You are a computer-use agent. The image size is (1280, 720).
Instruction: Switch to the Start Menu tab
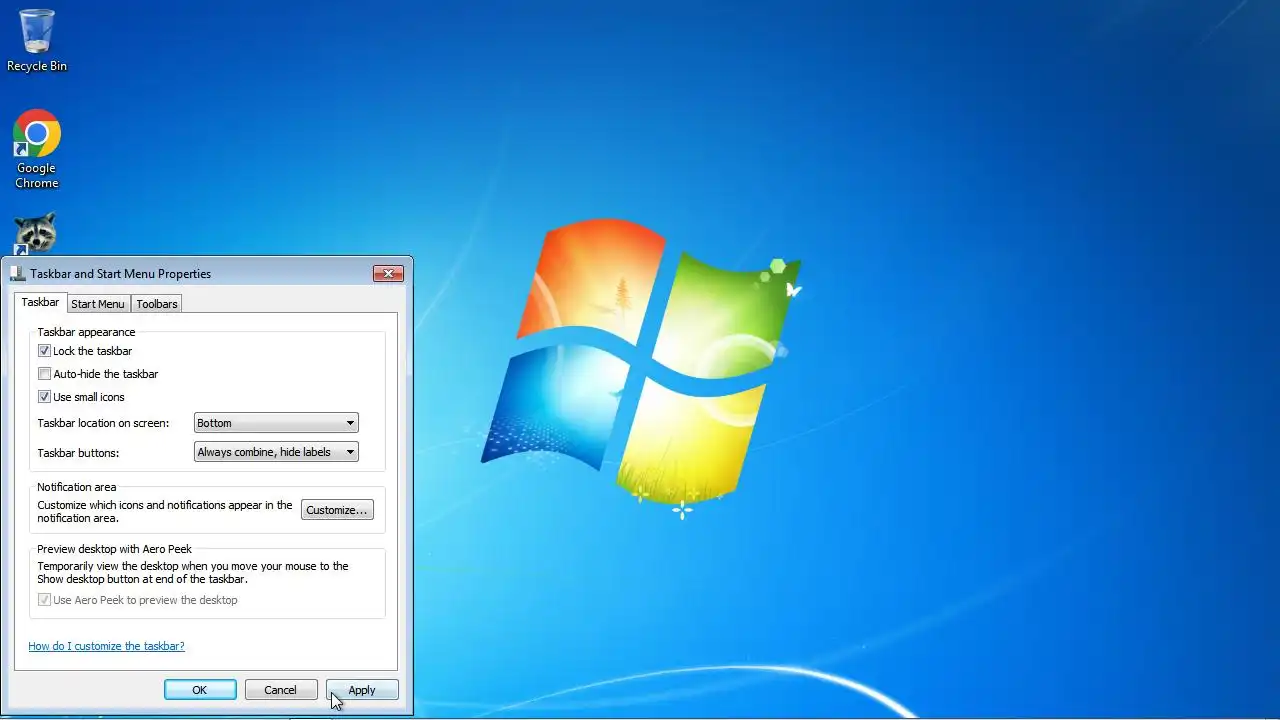[98, 304]
